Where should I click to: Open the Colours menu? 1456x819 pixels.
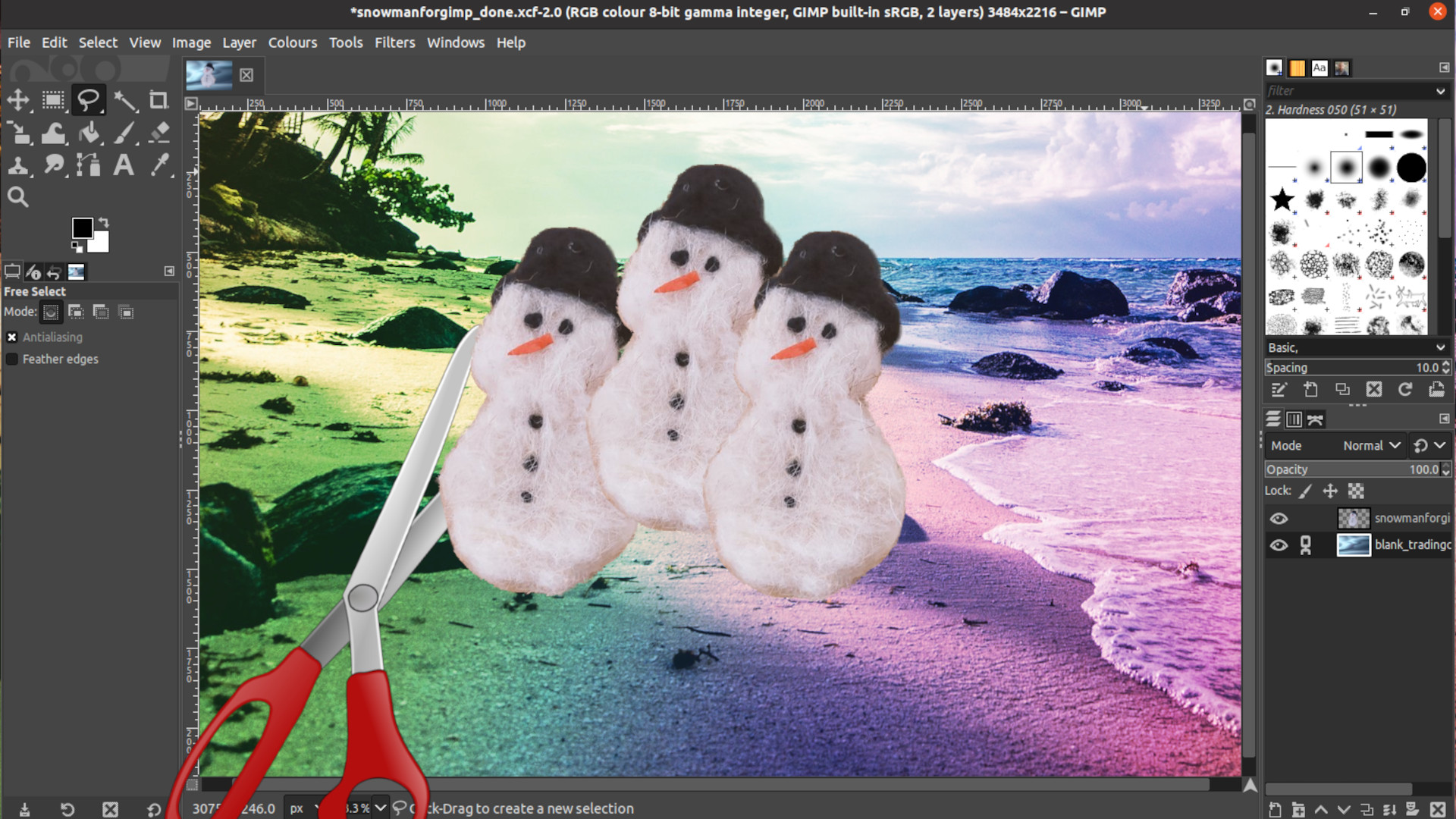(x=292, y=42)
